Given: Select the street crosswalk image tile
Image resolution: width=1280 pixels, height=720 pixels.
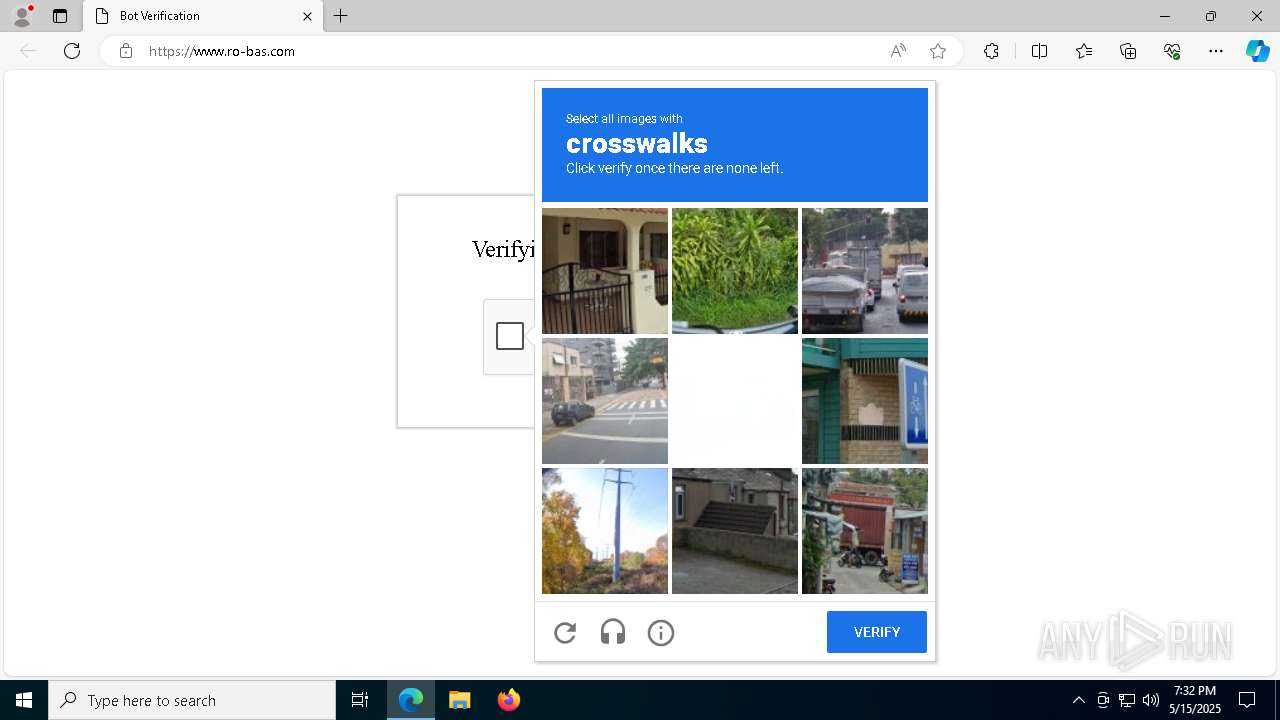Looking at the screenshot, I should click(x=605, y=401).
